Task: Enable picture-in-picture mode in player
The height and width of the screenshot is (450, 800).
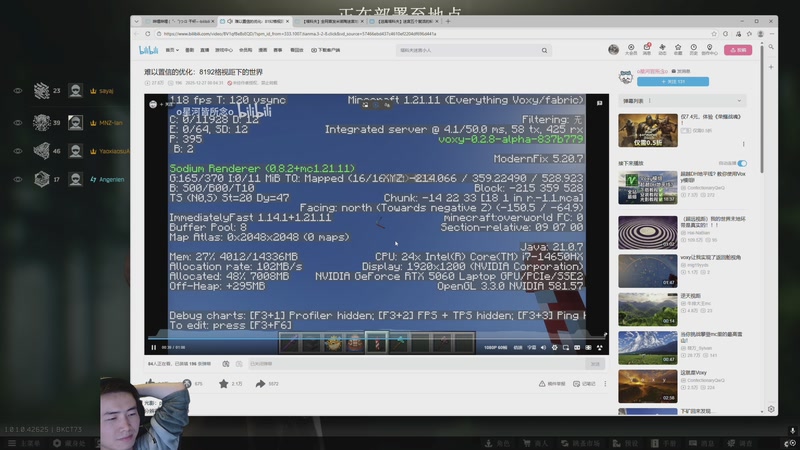Action: pyautogui.click(x=566, y=347)
